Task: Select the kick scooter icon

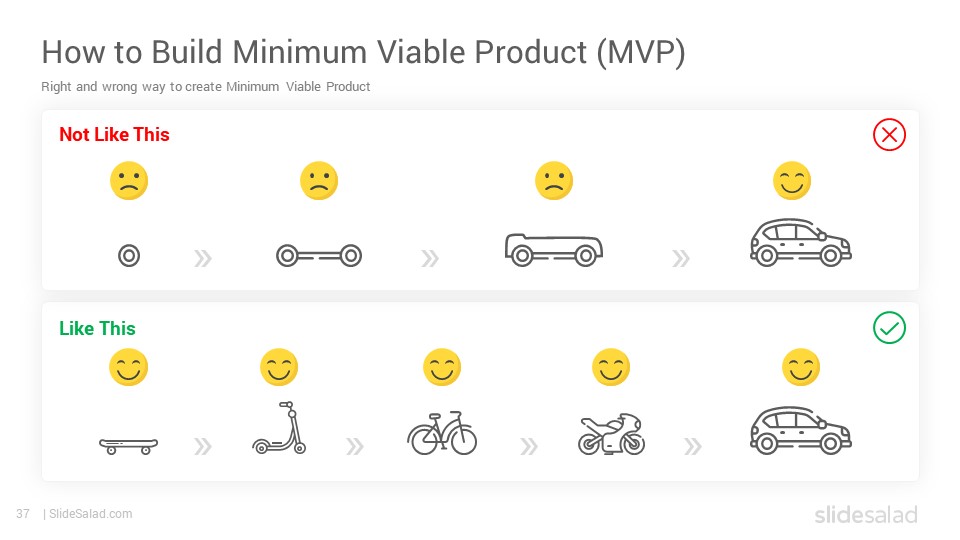Action: tap(279, 427)
